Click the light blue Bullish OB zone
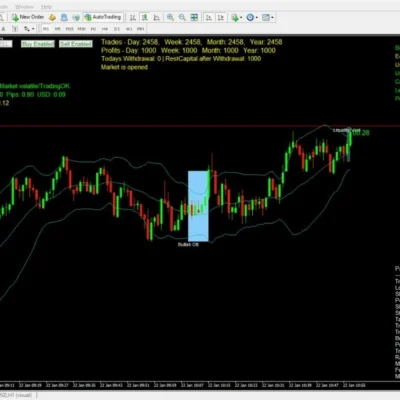400x400 pixels. pyautogui.click(x=198, y=206)
